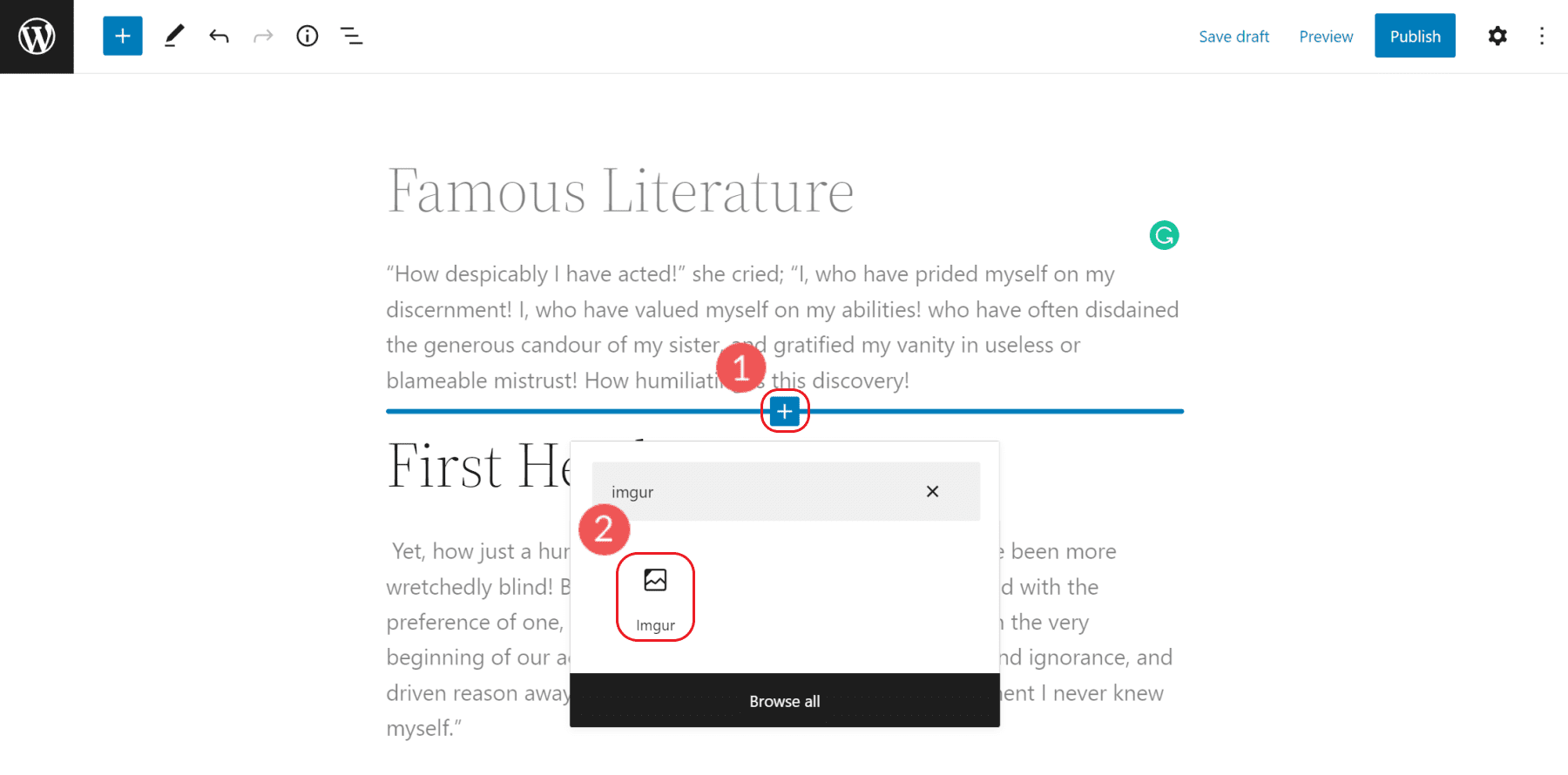This screenshot has width=1568, height=775.
Task: Select the Imgur embed block
Action: click(655, 597)
